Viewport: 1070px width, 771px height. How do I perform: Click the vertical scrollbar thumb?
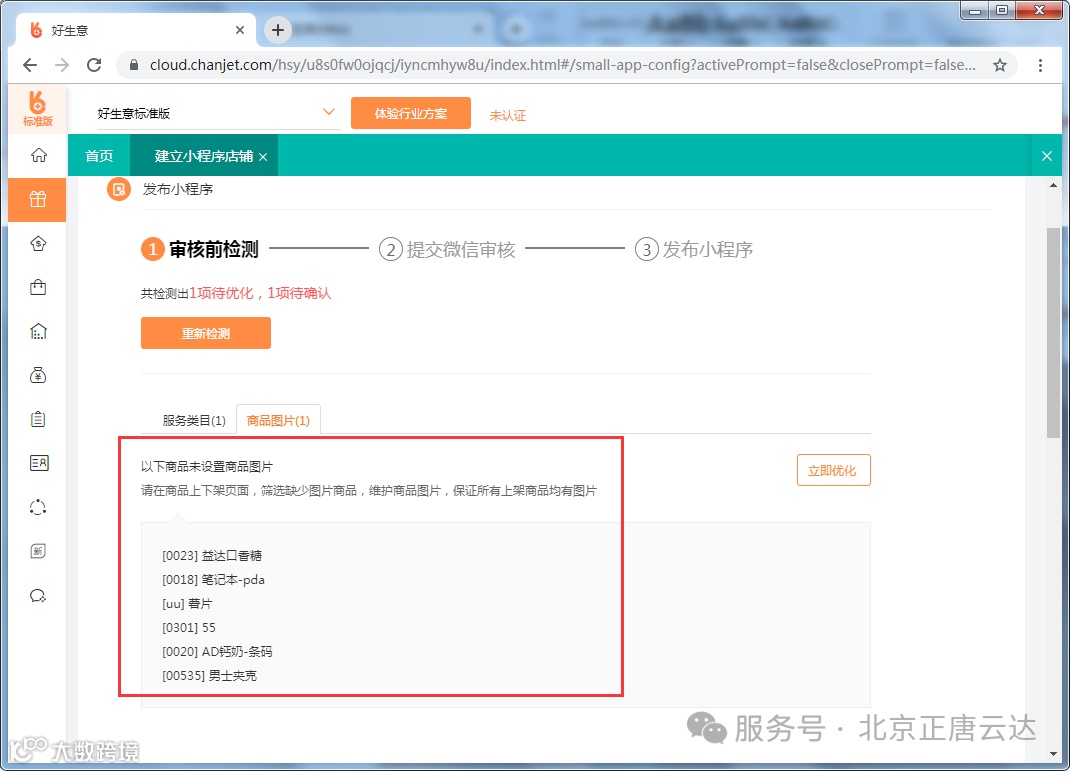click(1053, 333)
